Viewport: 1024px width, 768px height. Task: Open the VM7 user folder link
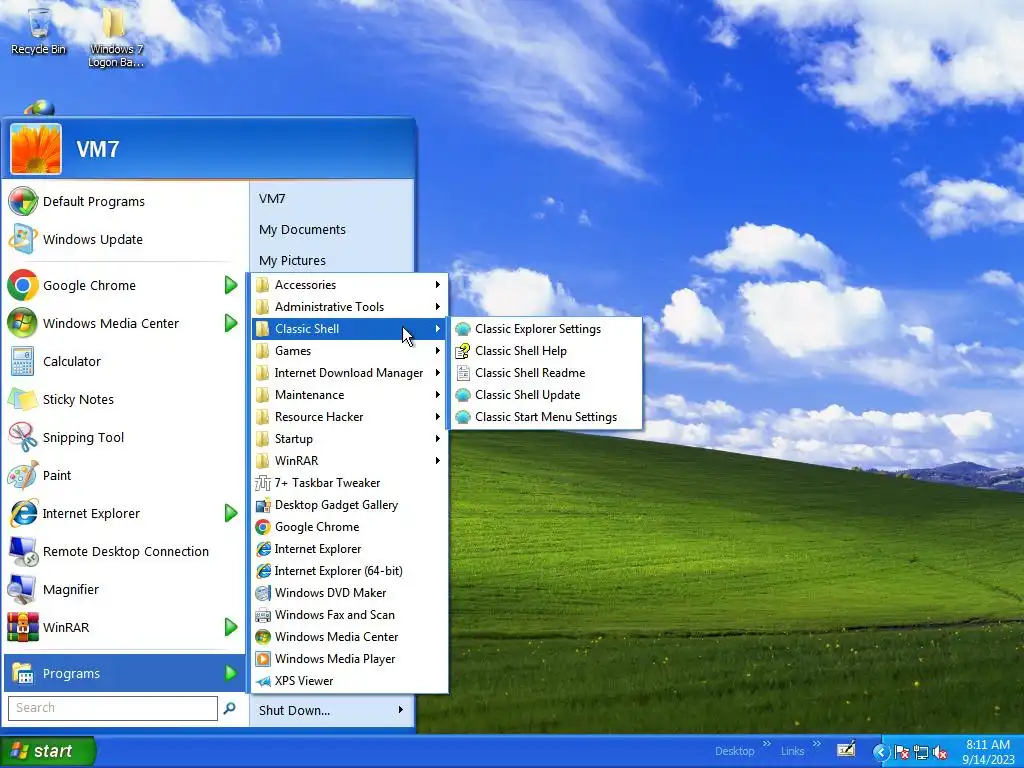(332, 199)
